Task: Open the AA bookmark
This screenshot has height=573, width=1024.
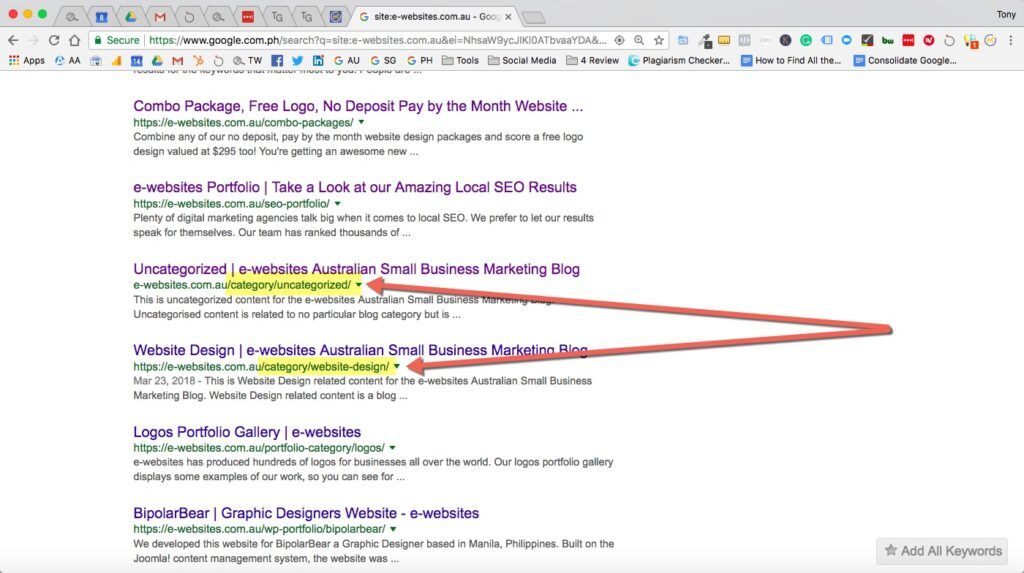Action: click(x=68, y=60)
